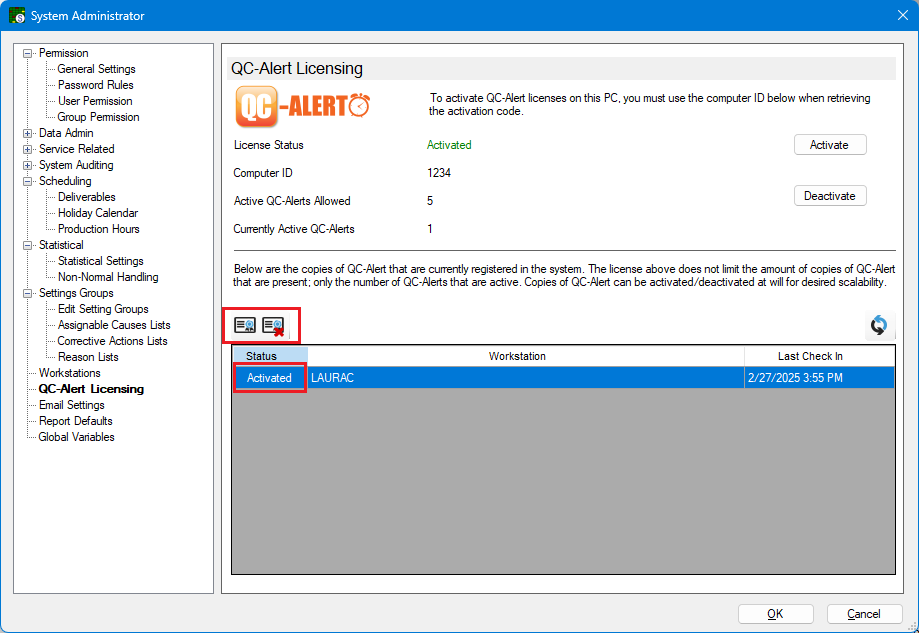Select the Service Related item

[77, 149]
